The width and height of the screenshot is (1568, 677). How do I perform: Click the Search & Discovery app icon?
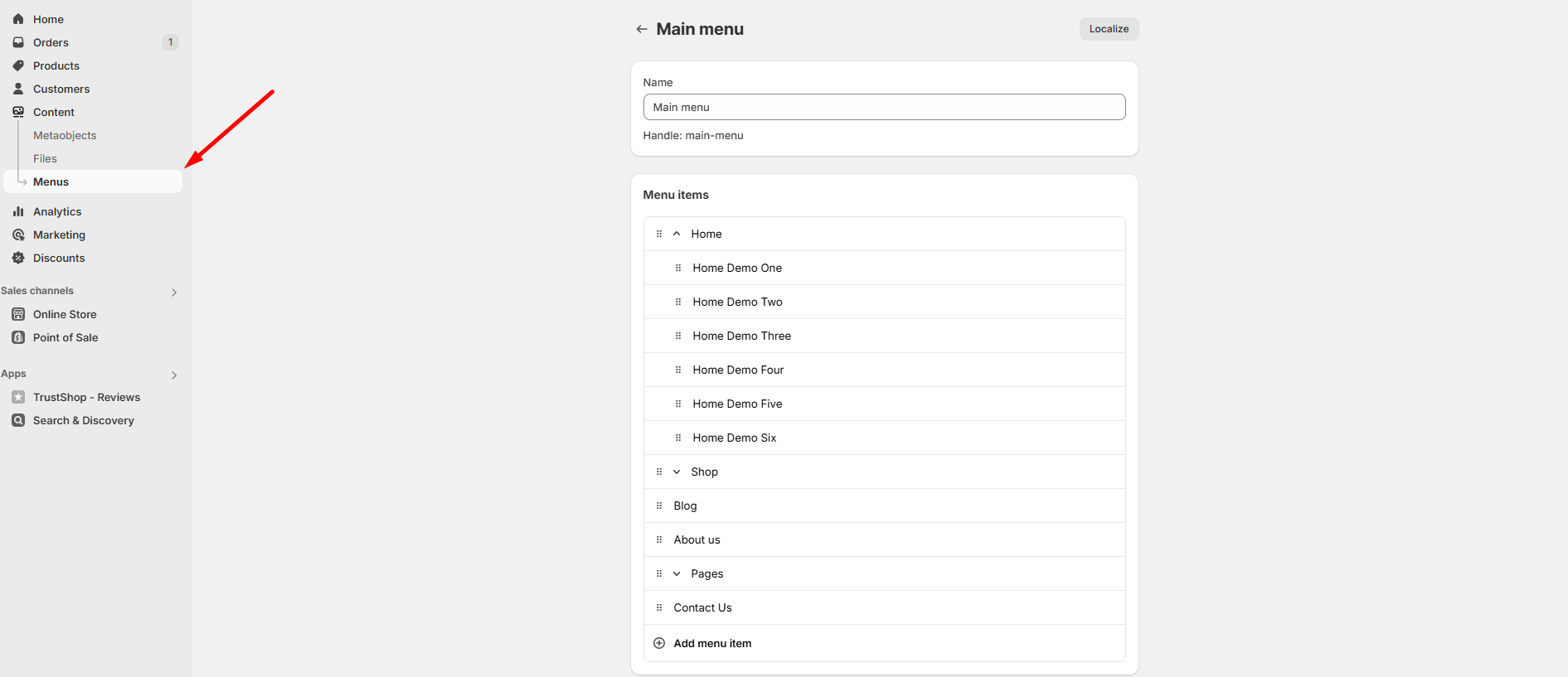(18, 420)
